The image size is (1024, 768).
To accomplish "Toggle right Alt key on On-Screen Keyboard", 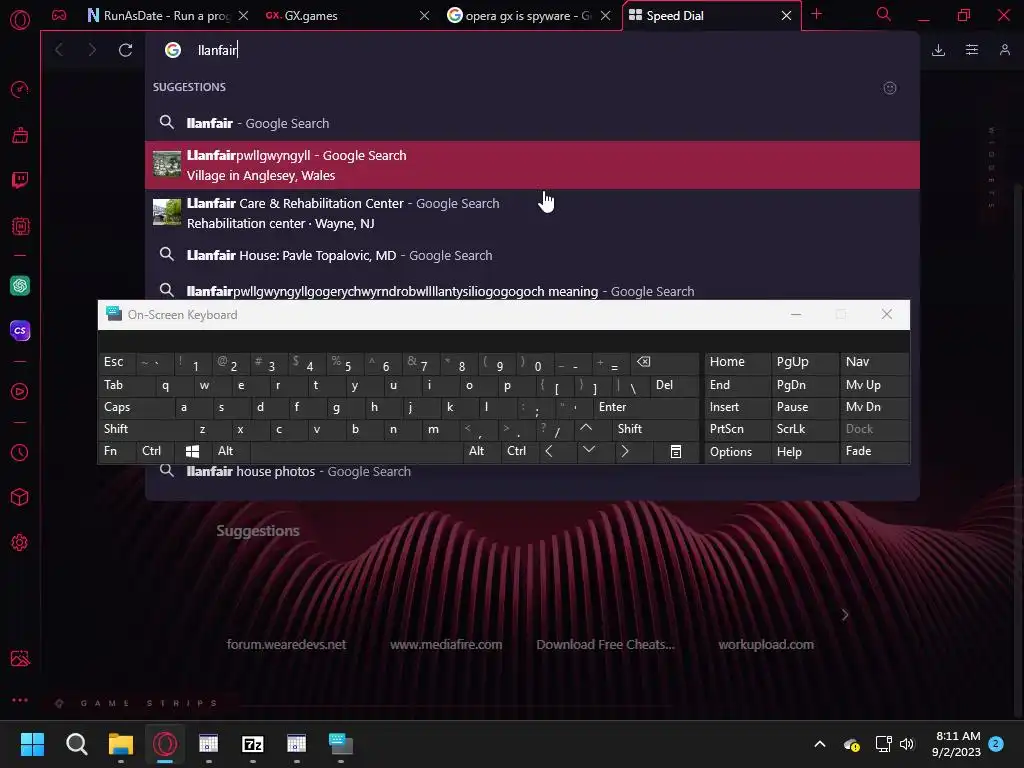I will pyautogui.click(x=481, y=451).
